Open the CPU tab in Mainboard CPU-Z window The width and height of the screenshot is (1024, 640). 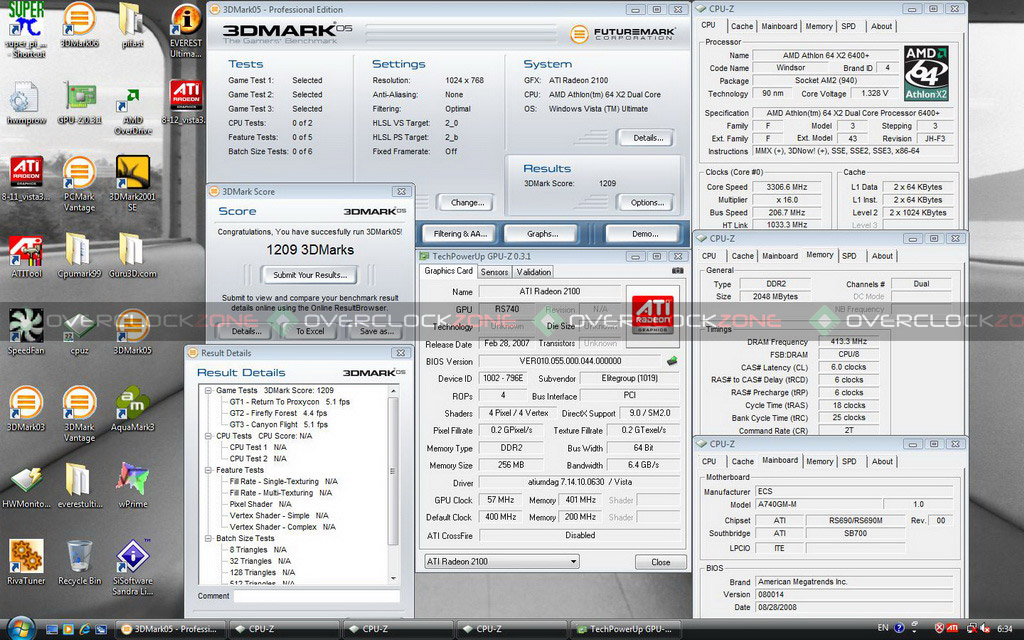tap(709, 461)
